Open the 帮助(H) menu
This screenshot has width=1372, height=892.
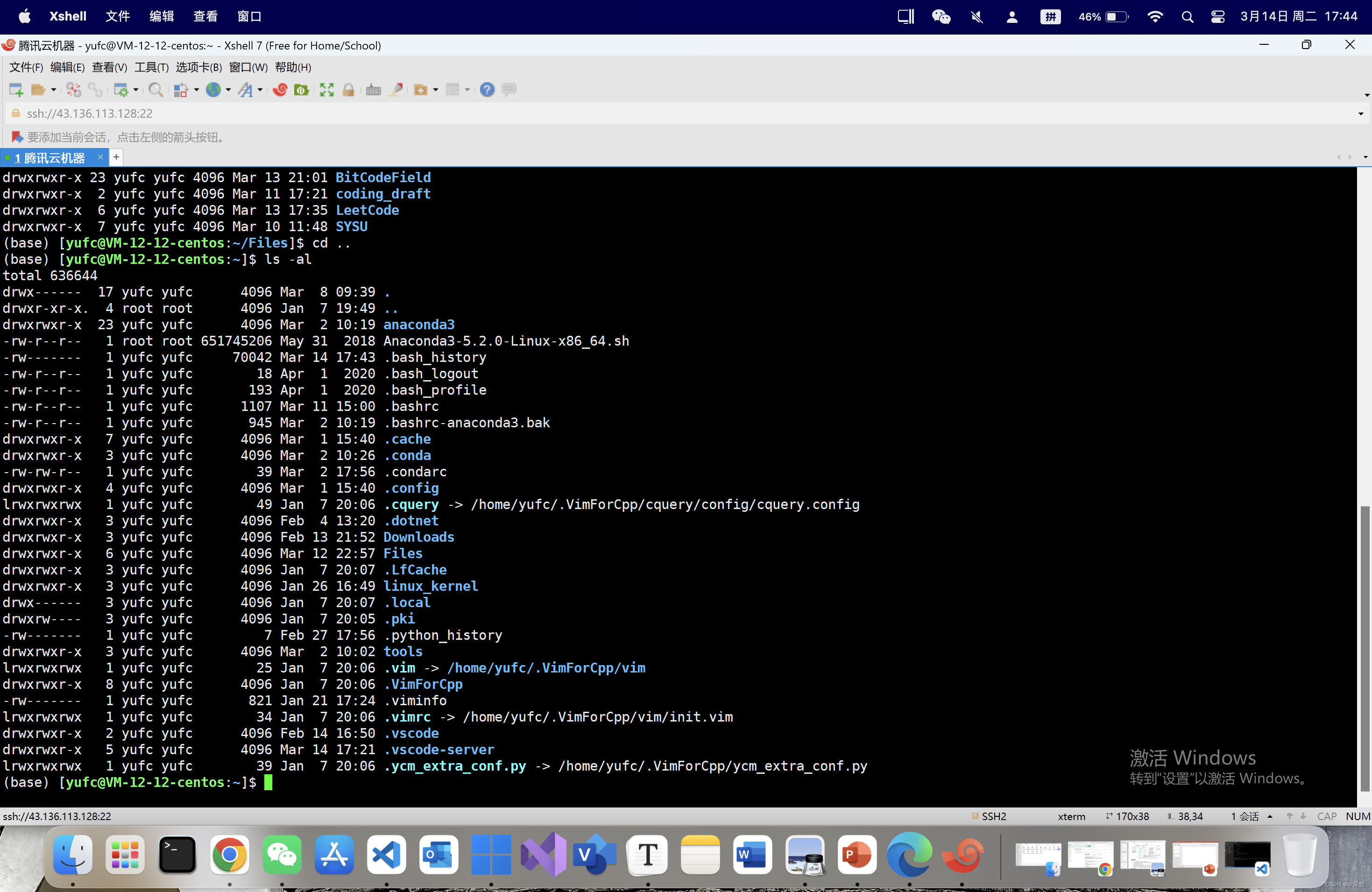click(293, 67)
